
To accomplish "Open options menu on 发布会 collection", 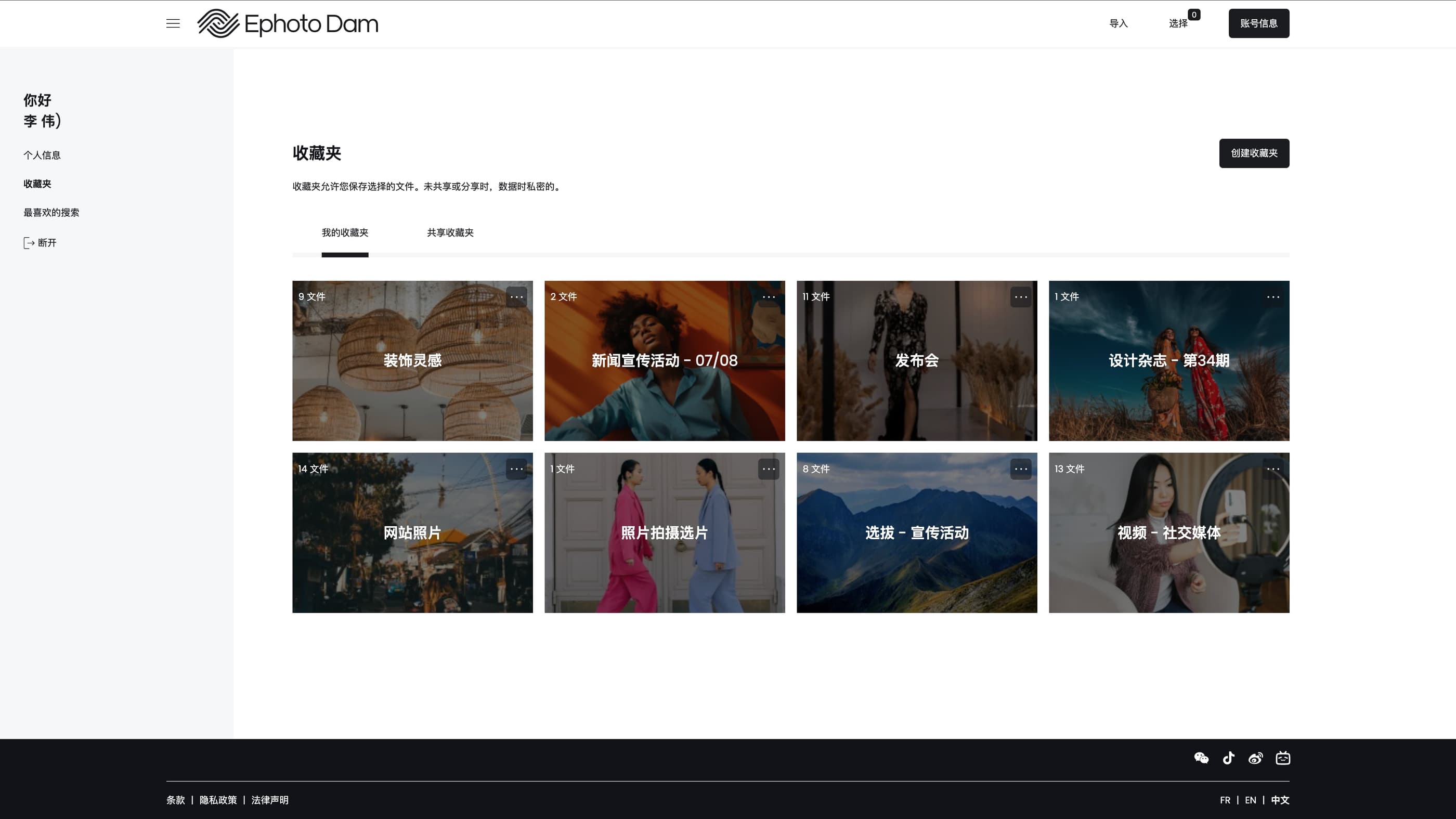I will point(1021,297).
